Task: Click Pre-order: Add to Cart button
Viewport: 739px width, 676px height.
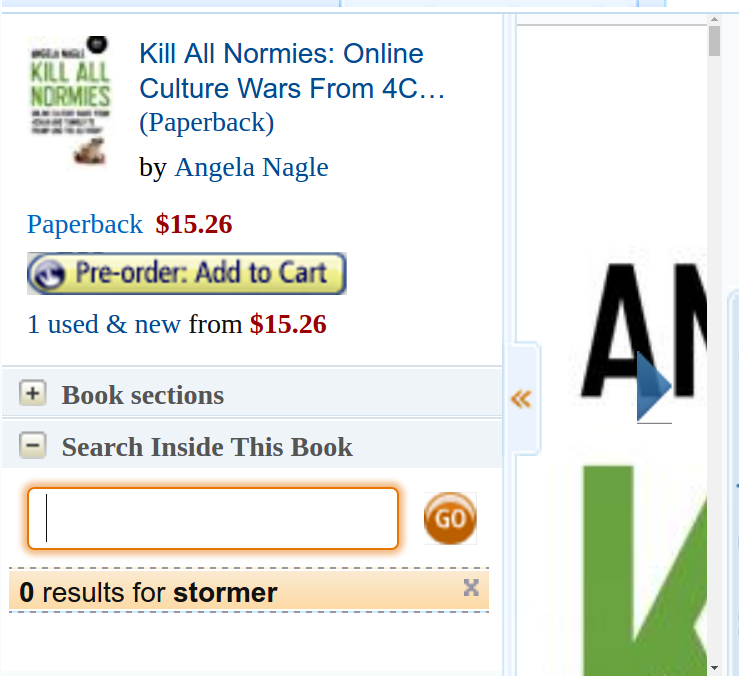Action: pos(187,273)
